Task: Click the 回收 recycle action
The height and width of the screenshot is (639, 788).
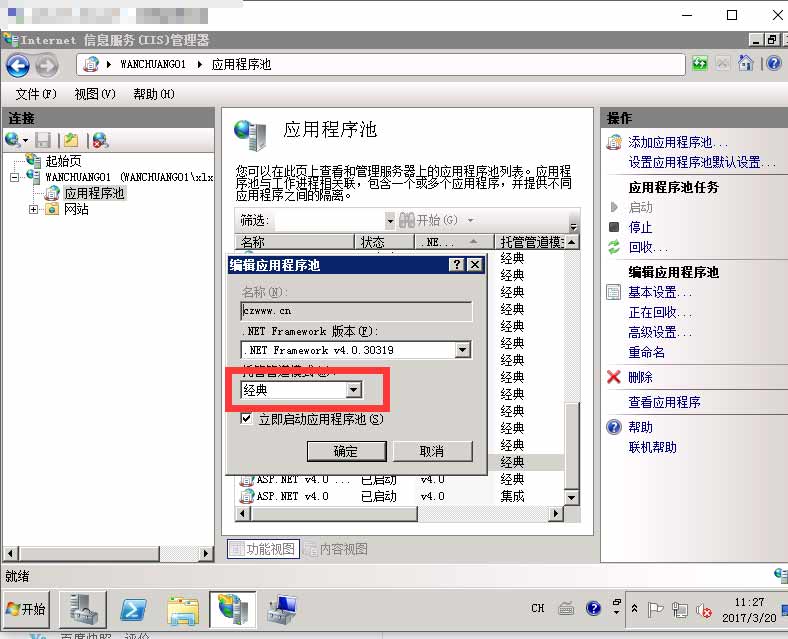Action: point(647,248)
